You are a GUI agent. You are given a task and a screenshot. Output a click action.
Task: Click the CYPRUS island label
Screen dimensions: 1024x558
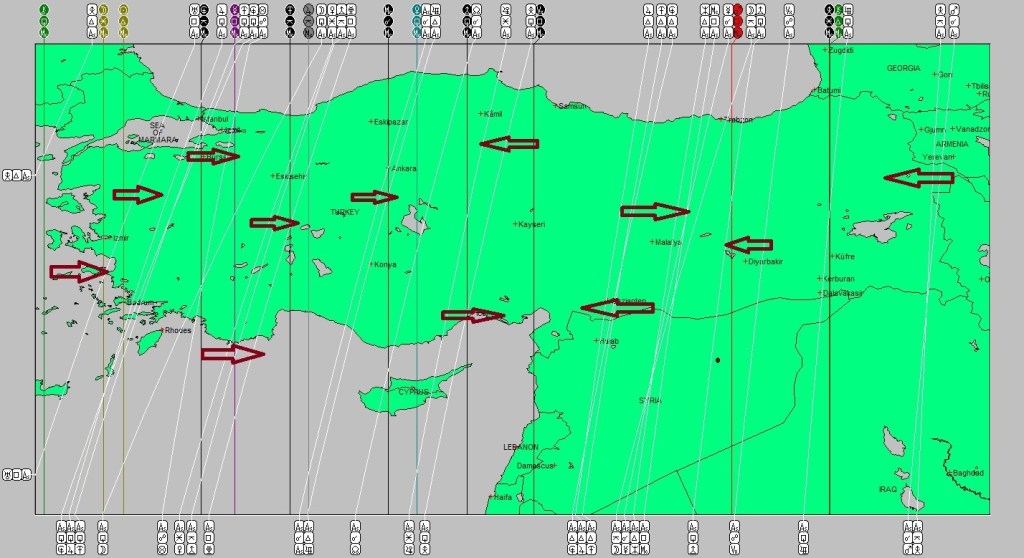pyautogui.click(x=413, y=391)
